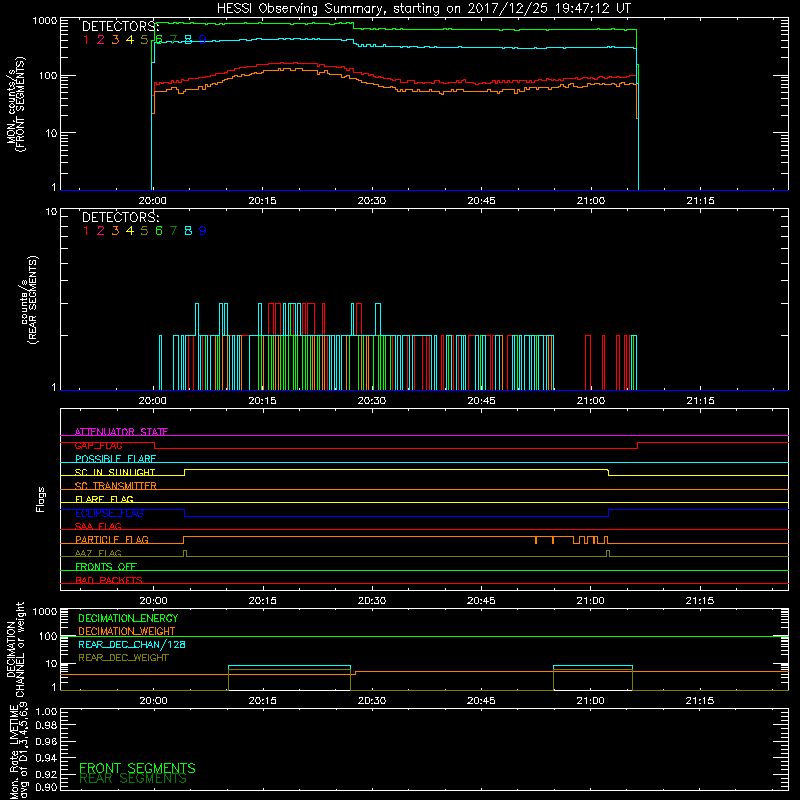Click the 20:00 tick under the front segments plot
Image resolution: width=800 pixels, height=800 pixels.
(153, 201)
